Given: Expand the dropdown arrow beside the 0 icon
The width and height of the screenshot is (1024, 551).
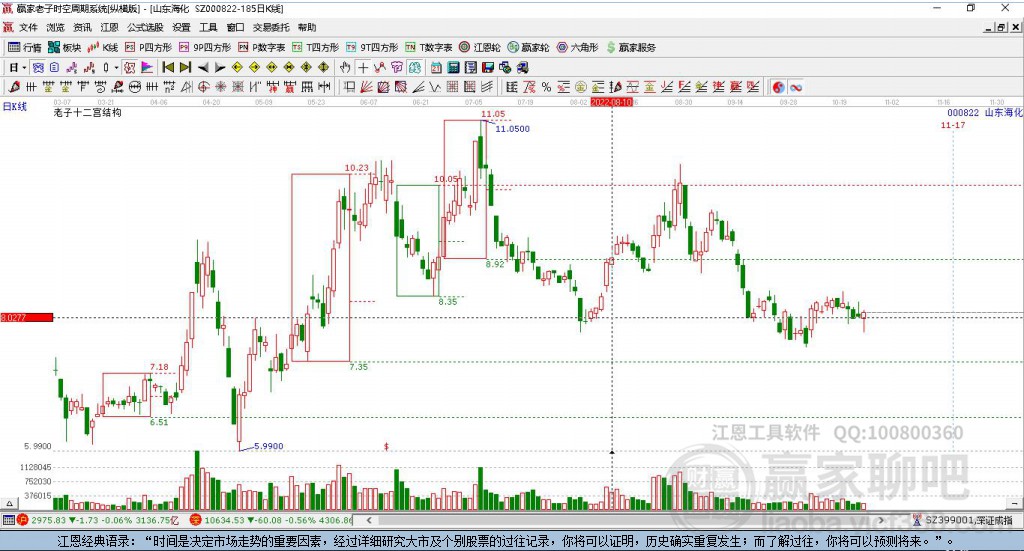Looking at the screenshot, I should click(116, 68).
